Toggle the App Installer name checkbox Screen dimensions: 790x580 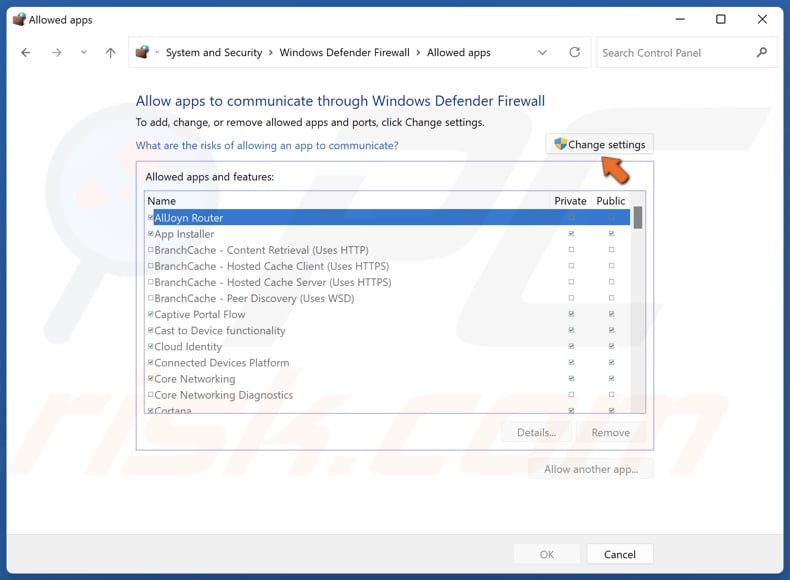coord(151,234)
